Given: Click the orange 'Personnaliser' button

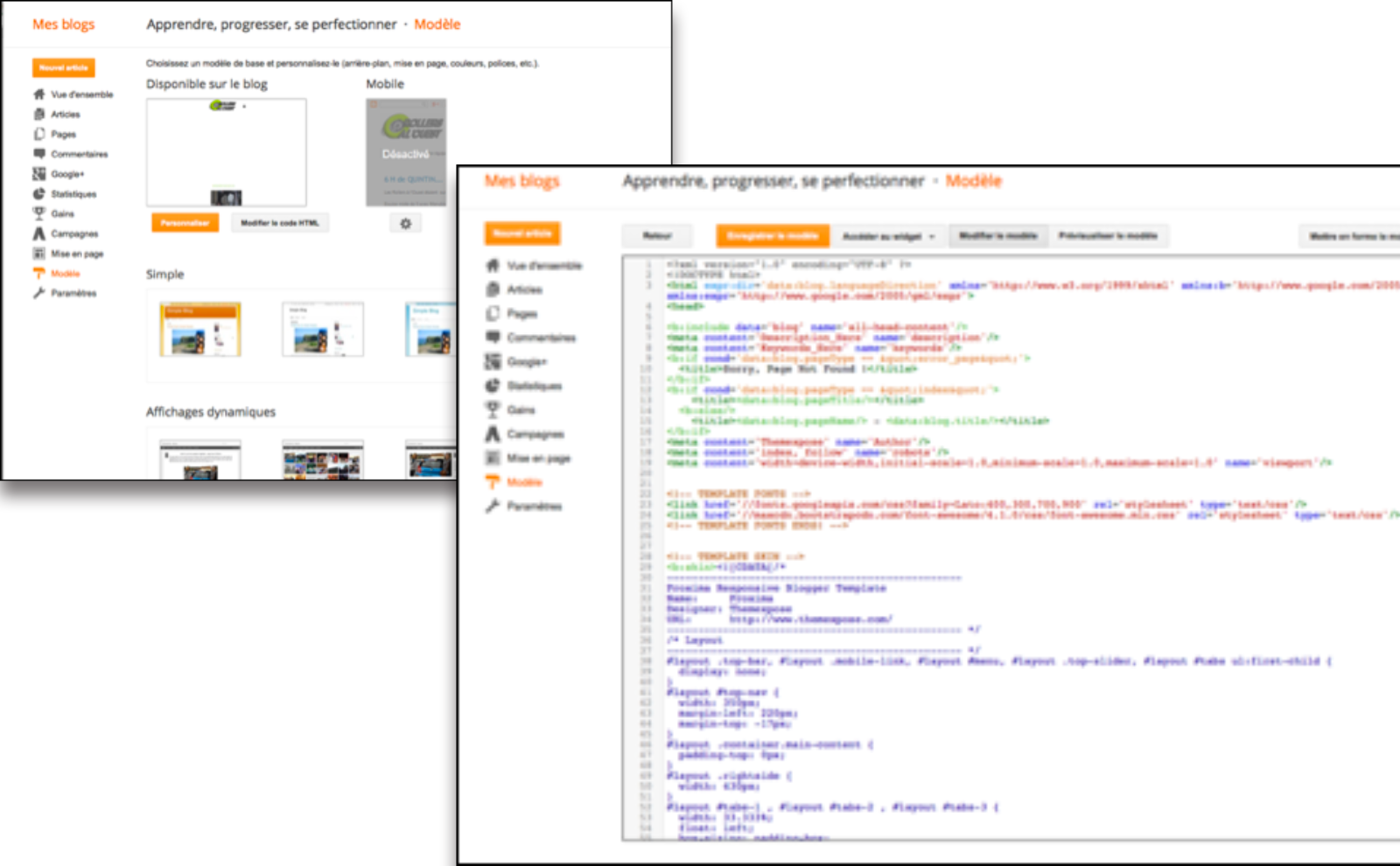Looking at the screenshot, I should pyautogui.click(x=185, y=223).
